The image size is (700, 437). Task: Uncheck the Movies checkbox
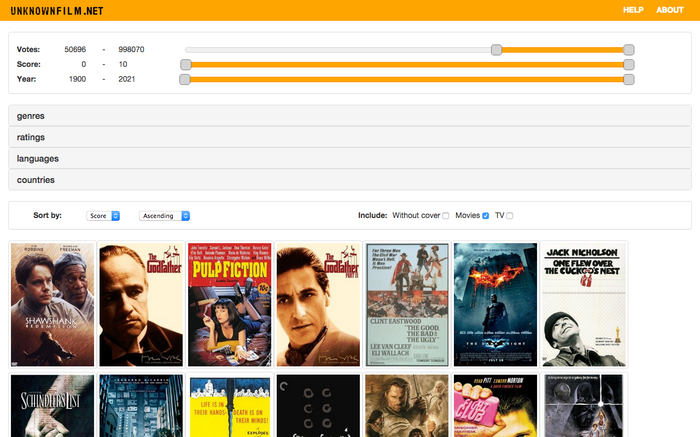point(486,216)
